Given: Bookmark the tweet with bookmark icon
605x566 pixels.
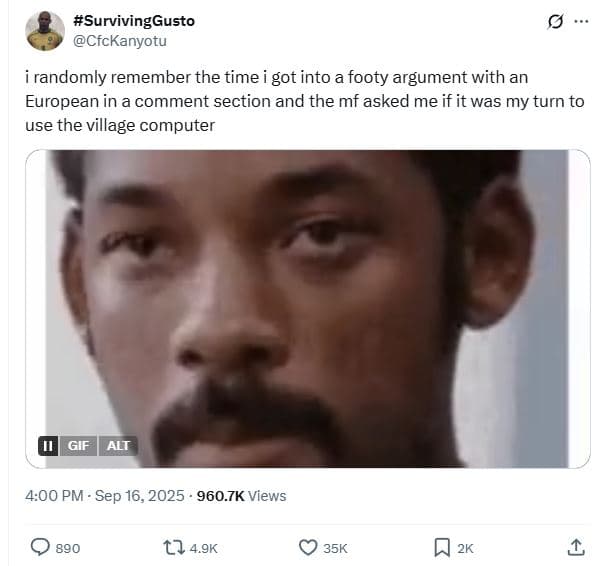Looking at the screenshot, I should coord(442,547).
